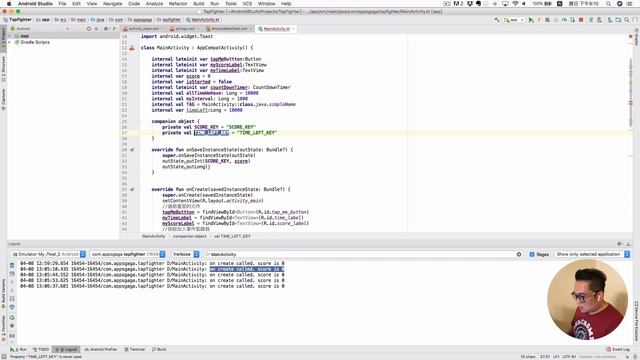Open the Build menu
This screenshot has height=360, width=640.
coord(199,4)
